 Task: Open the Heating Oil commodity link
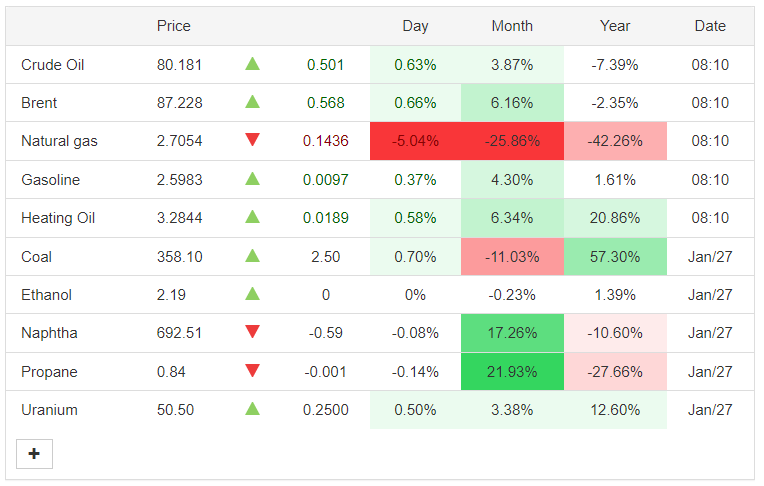point(58,218)
